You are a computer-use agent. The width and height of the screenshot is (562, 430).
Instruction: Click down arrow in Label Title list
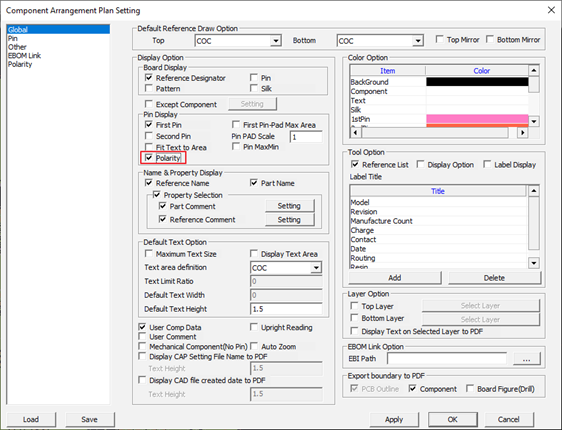pyautogui.click(x=534, y=263)
